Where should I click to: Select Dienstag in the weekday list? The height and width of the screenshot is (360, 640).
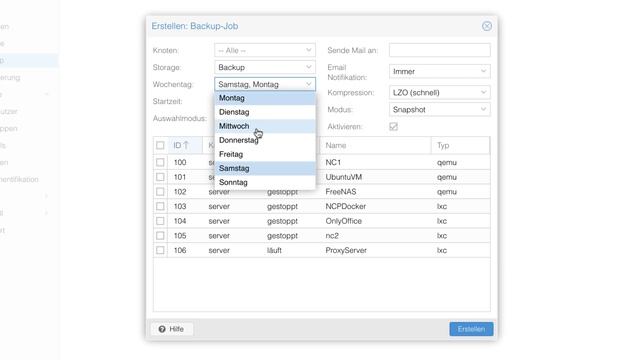(265, 112)
